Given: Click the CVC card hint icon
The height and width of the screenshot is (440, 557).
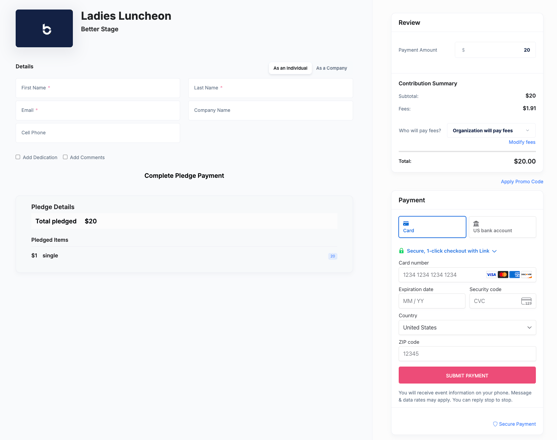Looking at the screenshot, I should 526,301.
